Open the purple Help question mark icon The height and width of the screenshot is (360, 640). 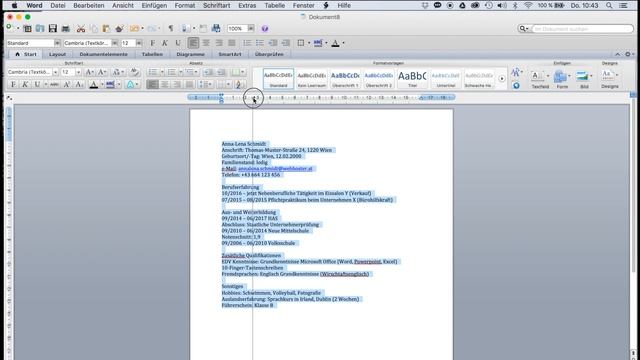(x=264, y=29)
